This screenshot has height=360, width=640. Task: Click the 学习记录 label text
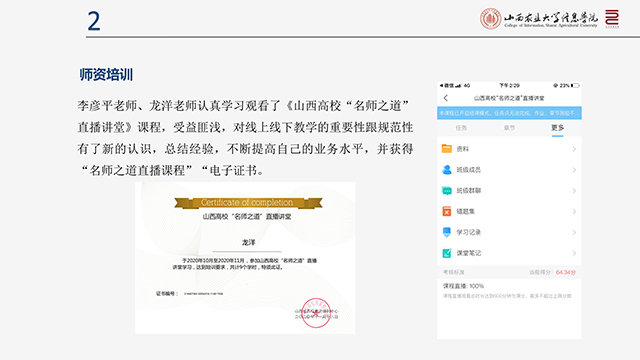click(469, 232)
